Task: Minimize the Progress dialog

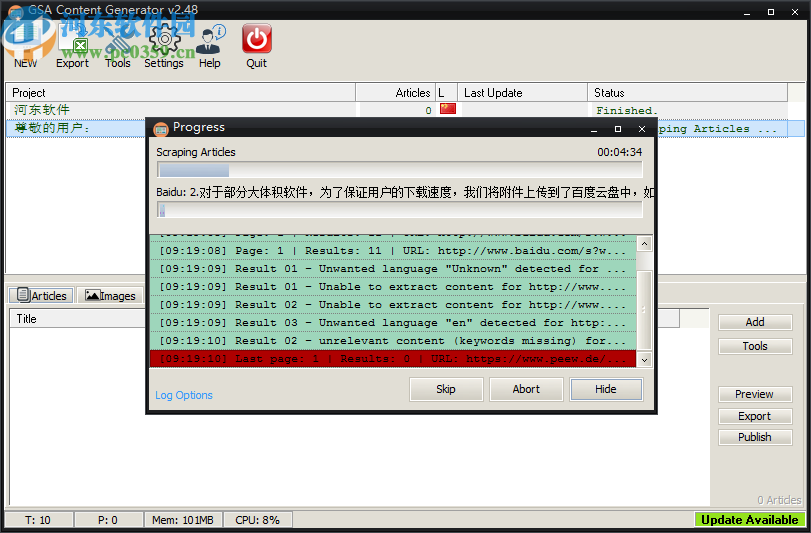Action: (594, 129)
